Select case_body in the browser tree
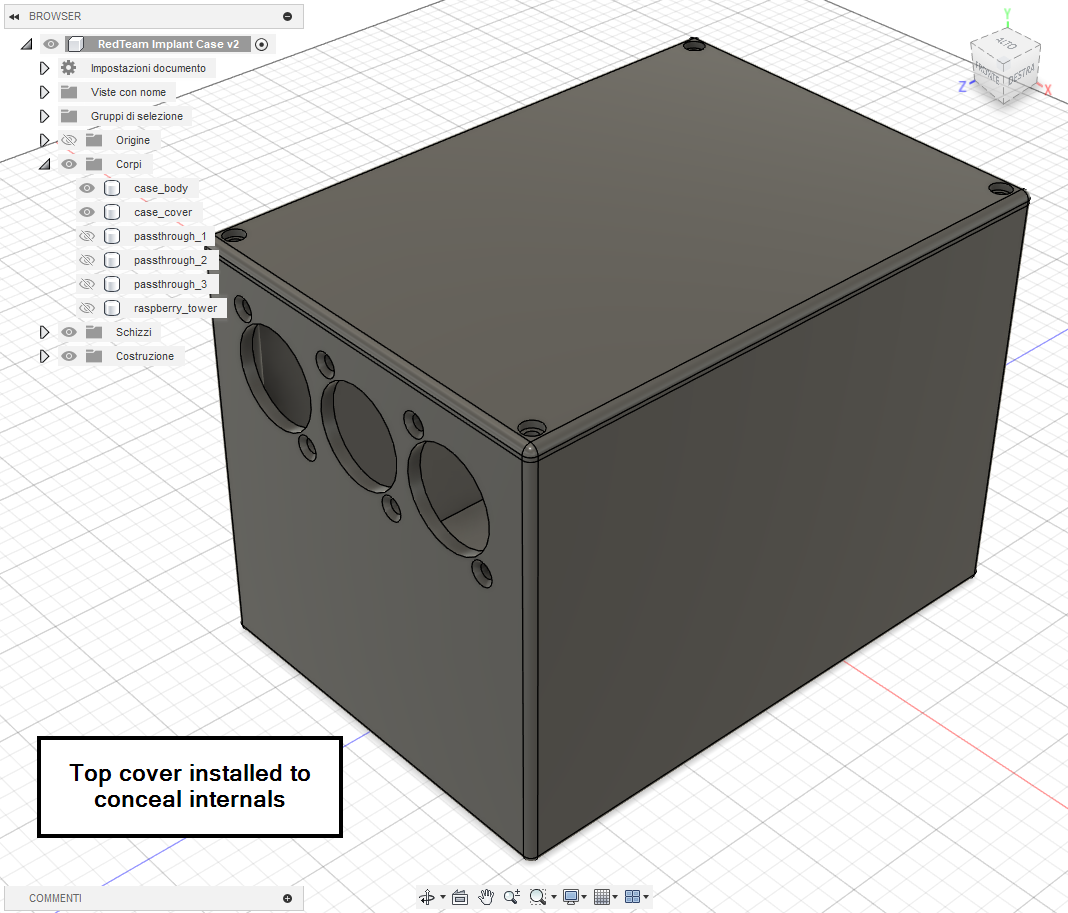 pos(160,188)
